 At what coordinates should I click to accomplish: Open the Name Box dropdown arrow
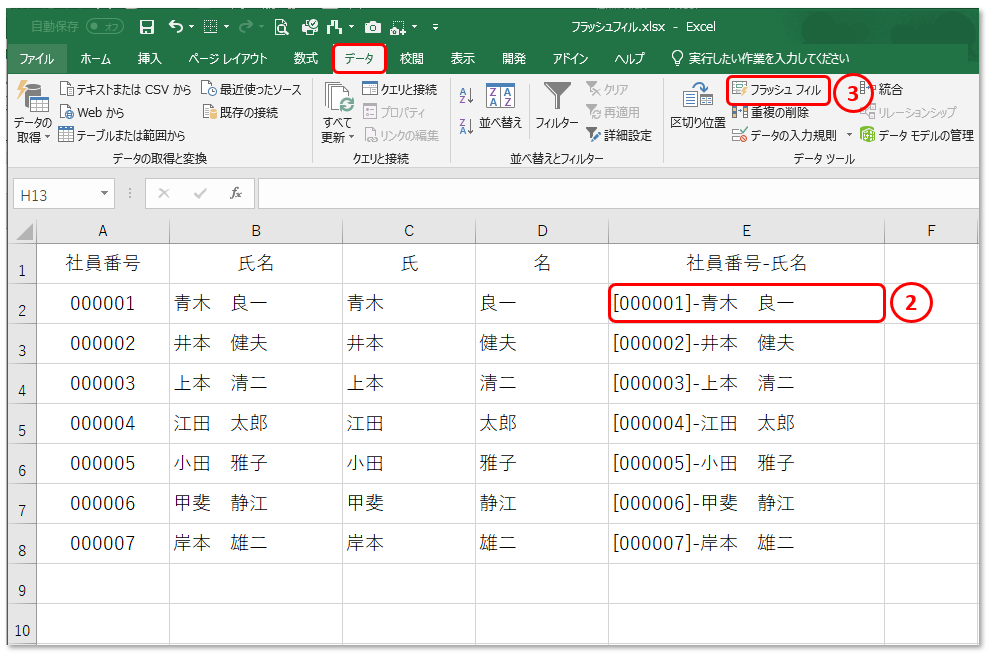coord(104,193)
